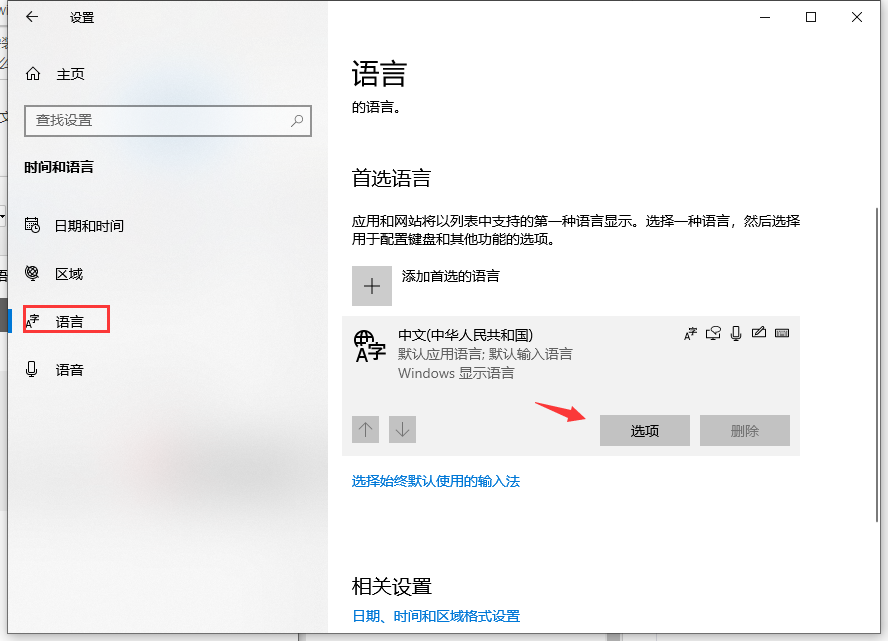Click the plus icon to add language

(x=372, y=286)
